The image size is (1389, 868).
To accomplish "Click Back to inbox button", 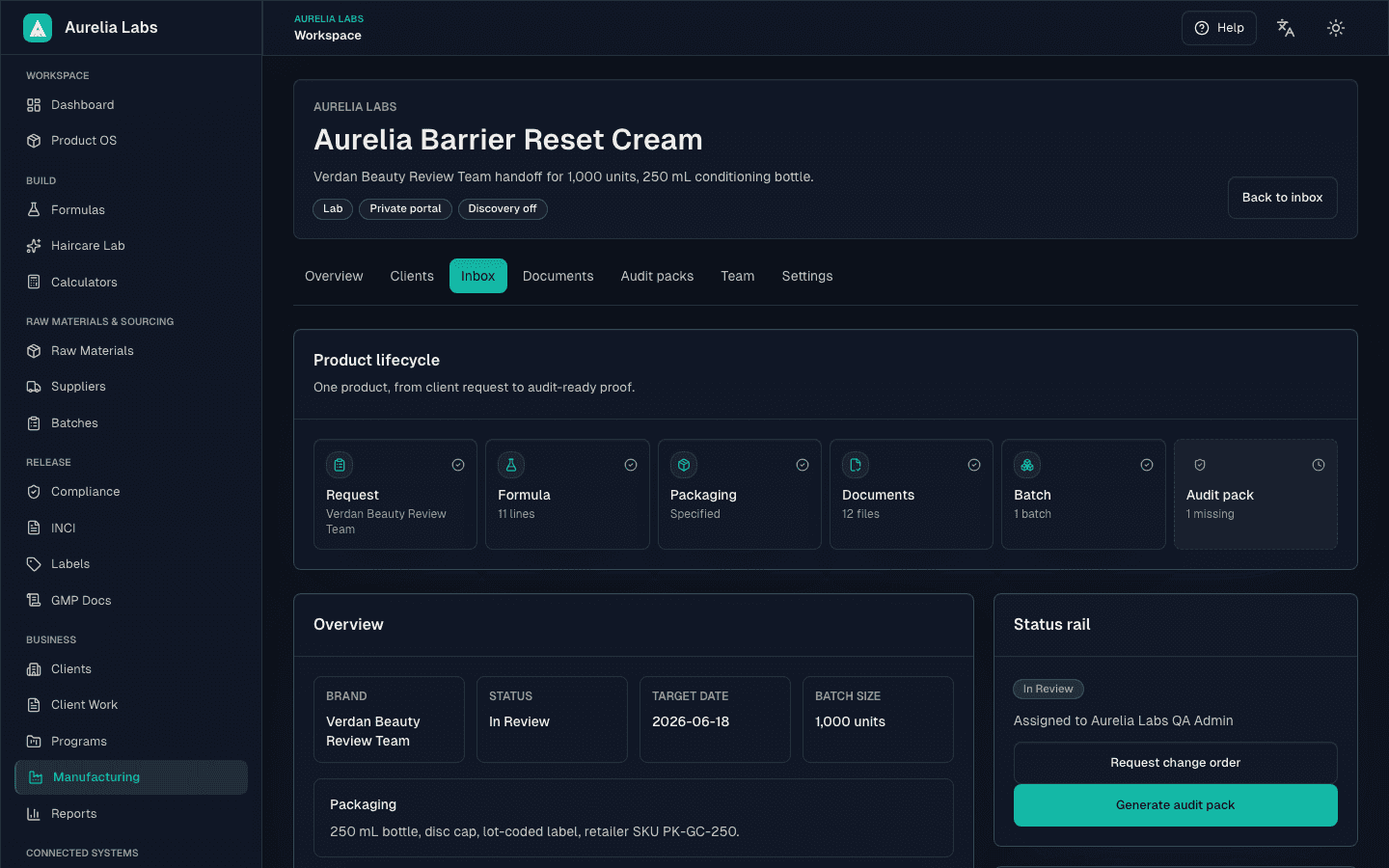I will (1283, 198).
